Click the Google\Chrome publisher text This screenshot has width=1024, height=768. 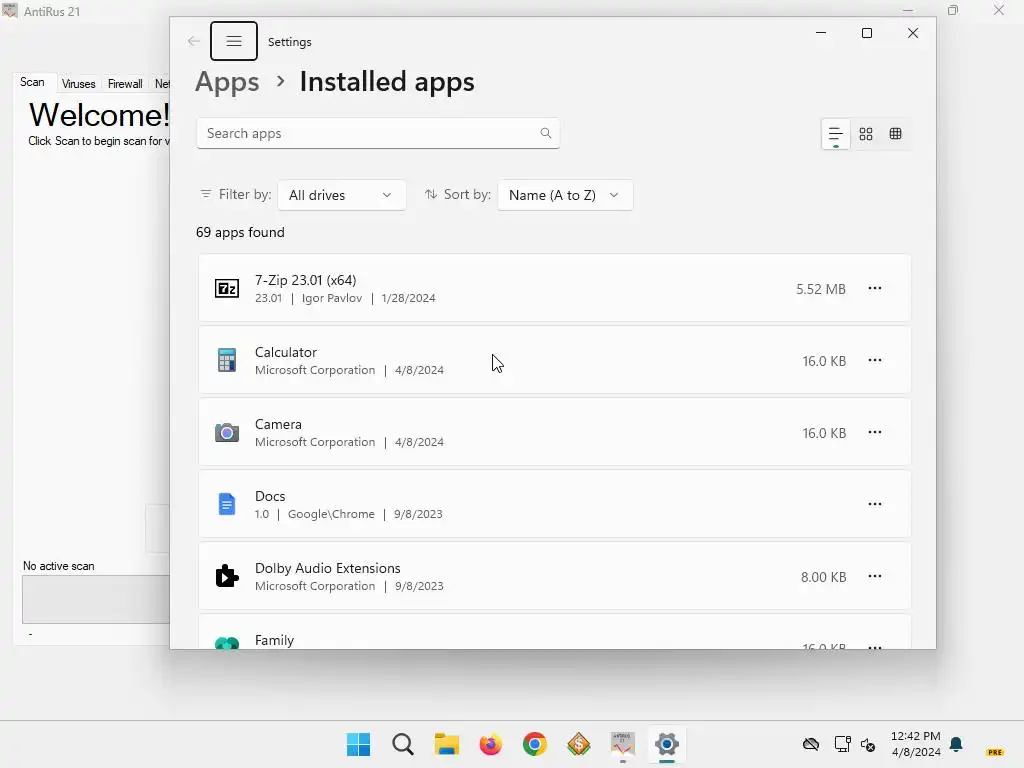click(x=331, y=514)
